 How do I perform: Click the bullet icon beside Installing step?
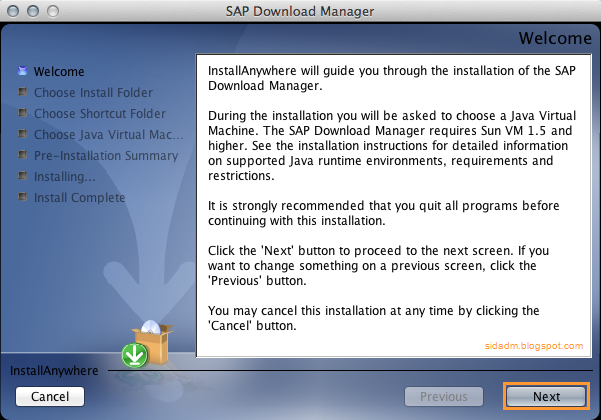(x=23, y=176)
